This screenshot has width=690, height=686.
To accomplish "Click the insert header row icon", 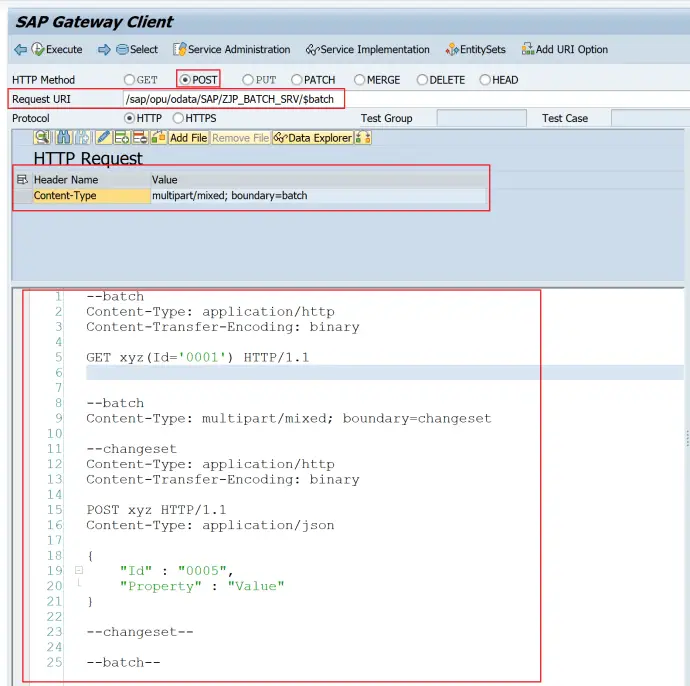I will tap(121, 138).
